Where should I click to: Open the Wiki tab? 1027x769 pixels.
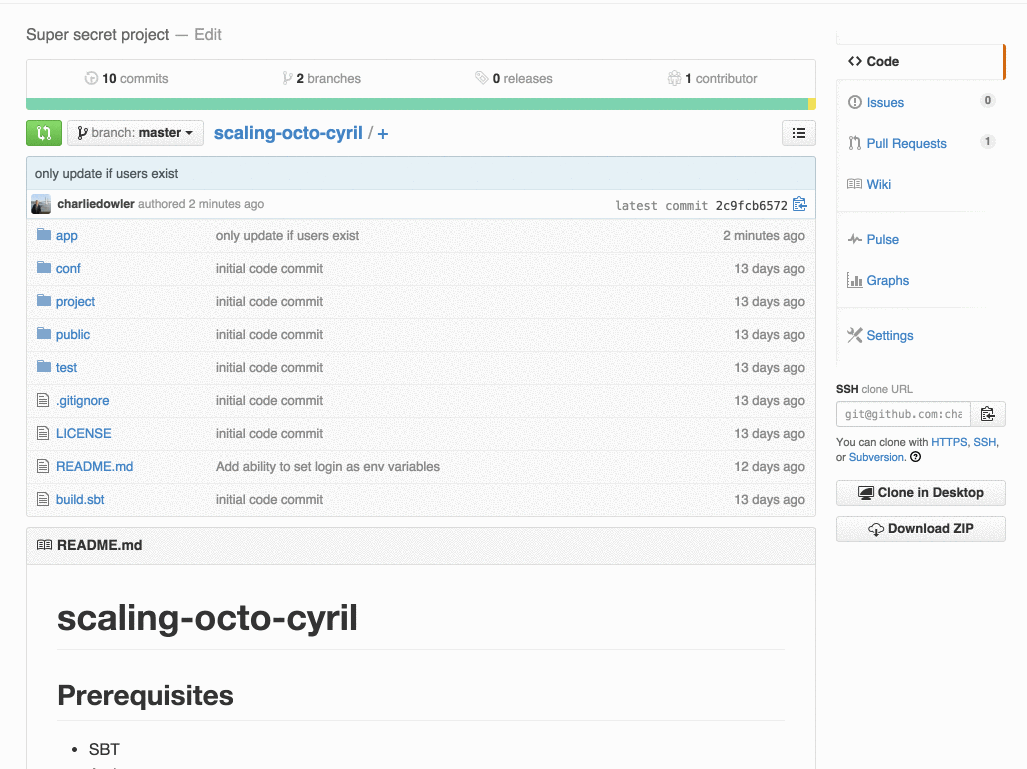pos(878,185)
